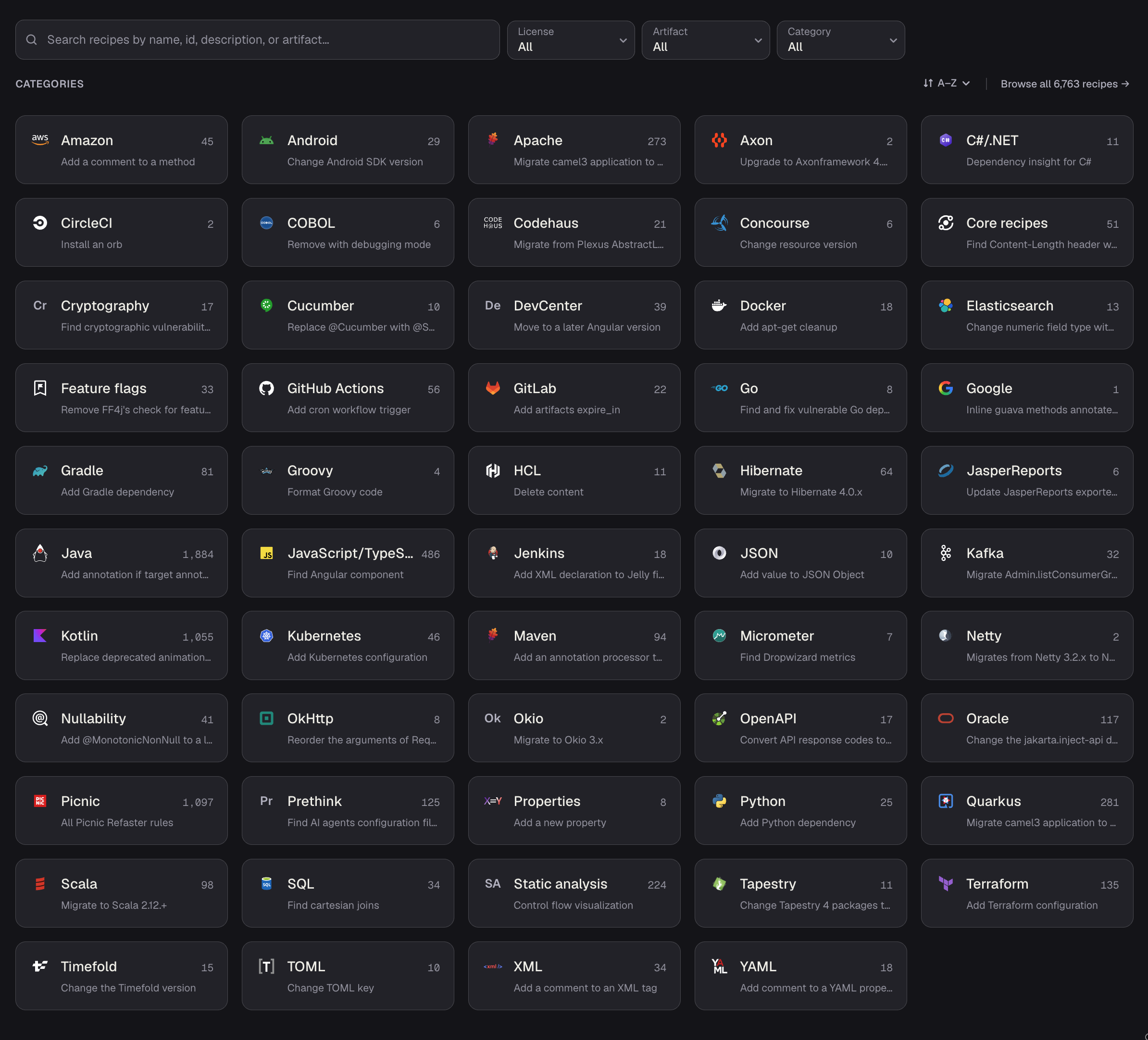Click the GitHub Actions octocat icon
1148x1040 pixels.
click(x=266, y=388)
